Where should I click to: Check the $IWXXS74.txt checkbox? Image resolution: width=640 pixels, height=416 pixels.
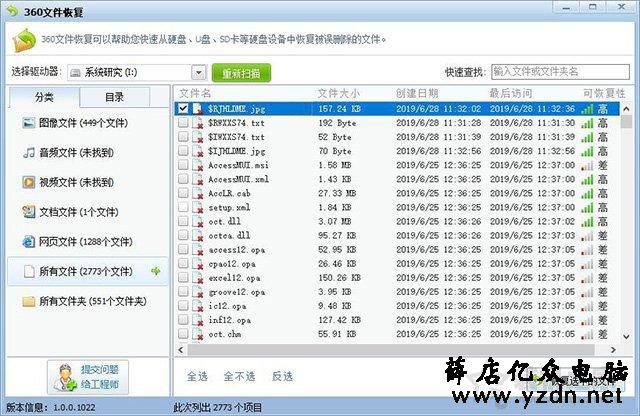pos(183,136)
